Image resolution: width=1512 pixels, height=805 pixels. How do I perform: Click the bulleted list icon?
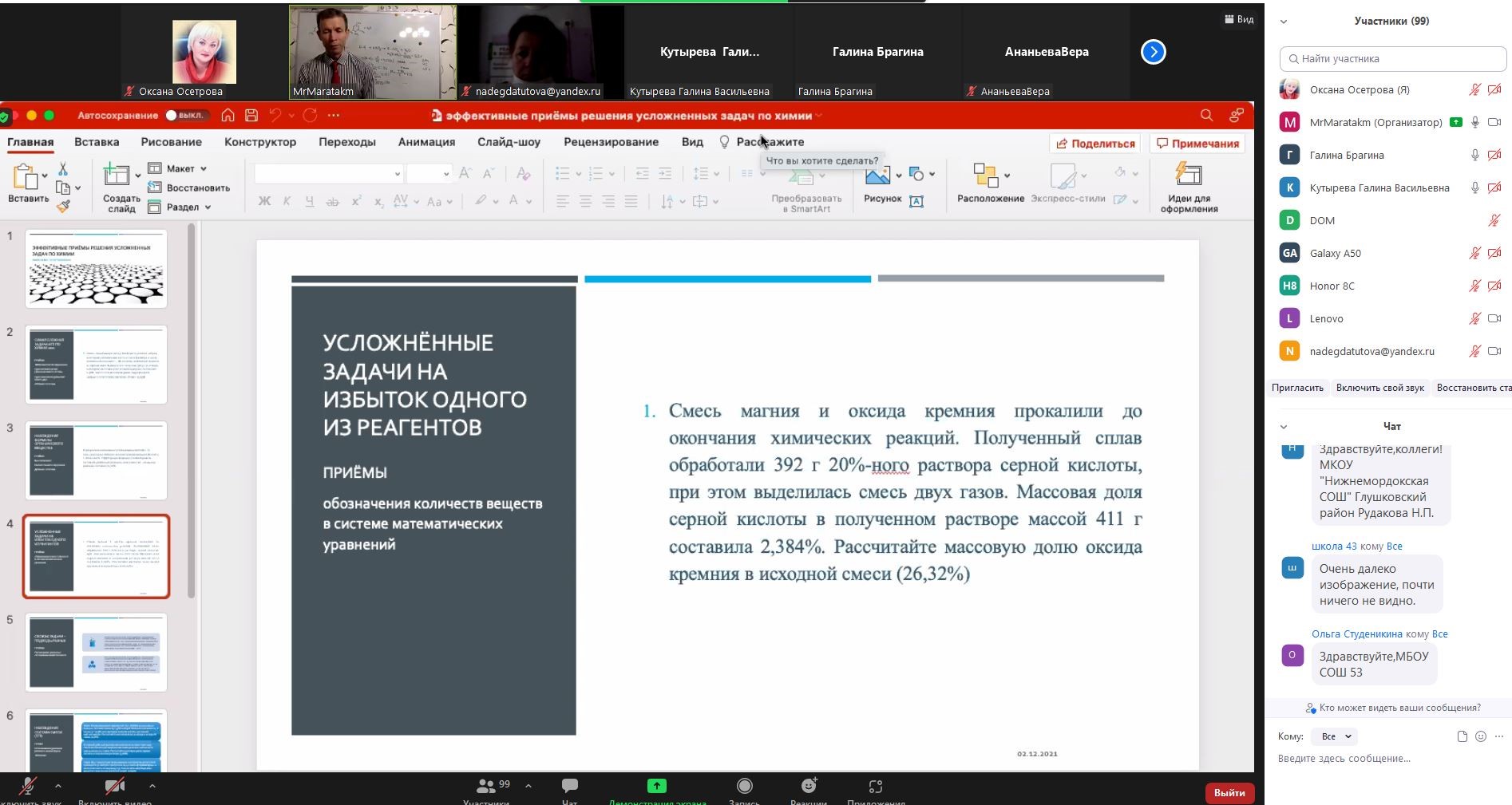(562, 173)
